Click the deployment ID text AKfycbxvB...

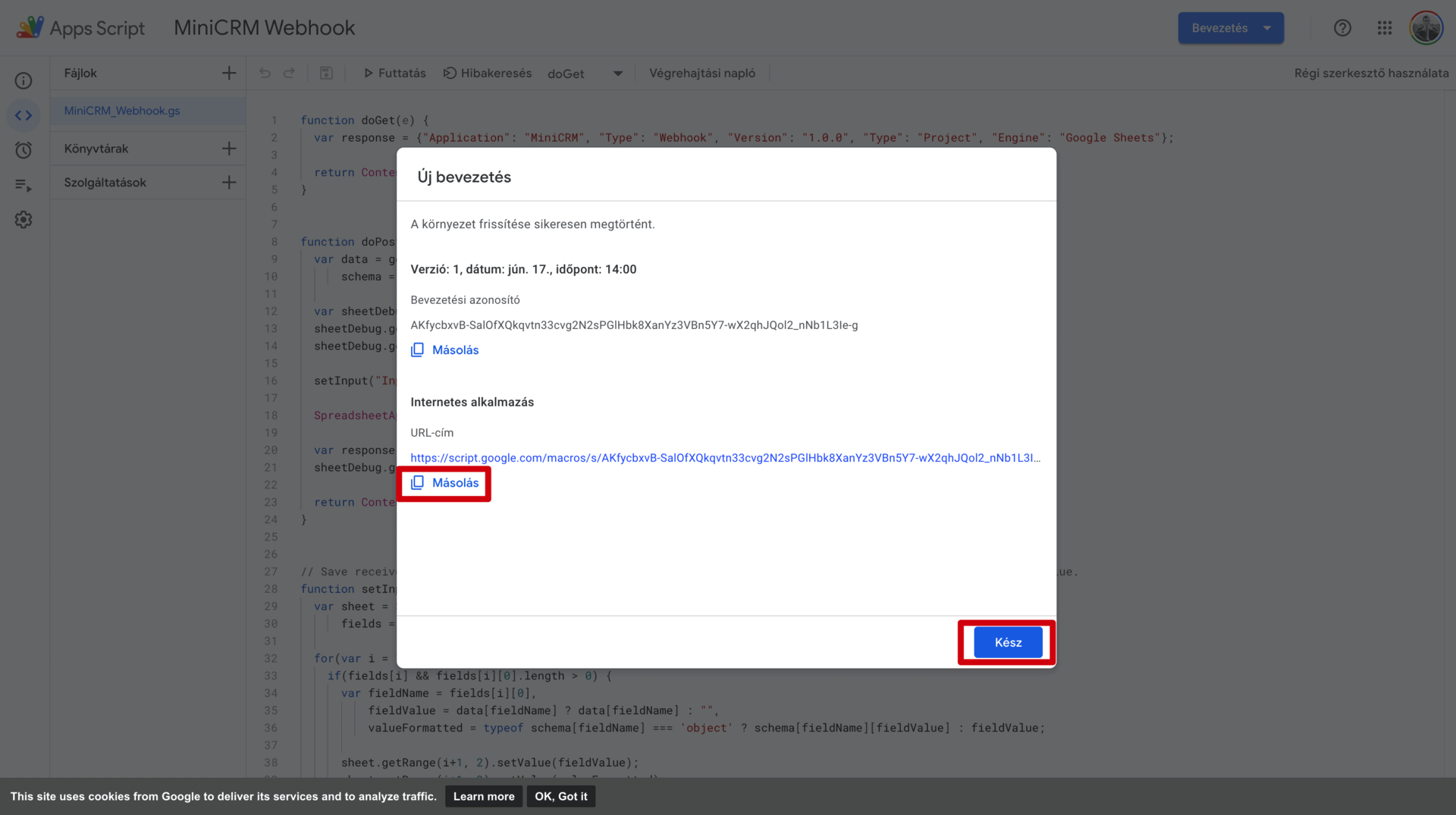tap(634, 324)
